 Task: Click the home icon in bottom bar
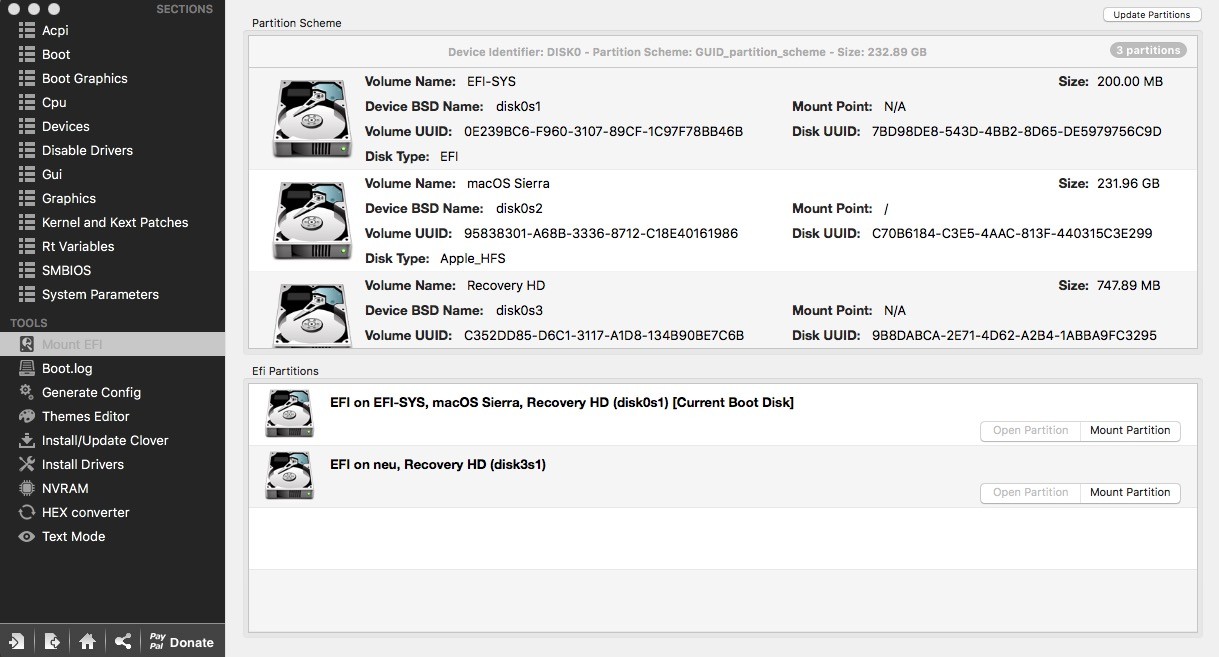coord(87,641)
